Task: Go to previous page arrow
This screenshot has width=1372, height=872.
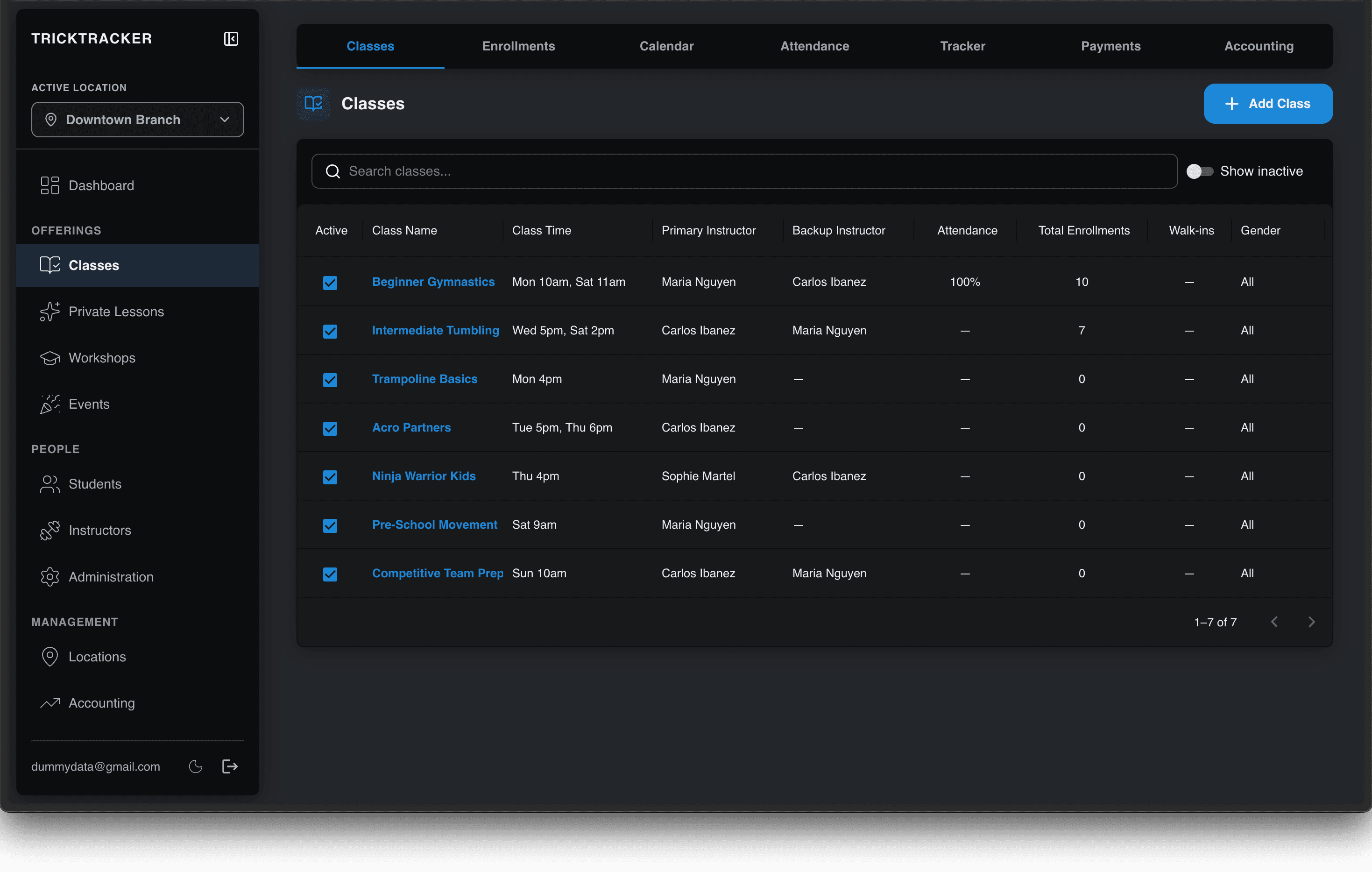Action: pos(1274,622)
